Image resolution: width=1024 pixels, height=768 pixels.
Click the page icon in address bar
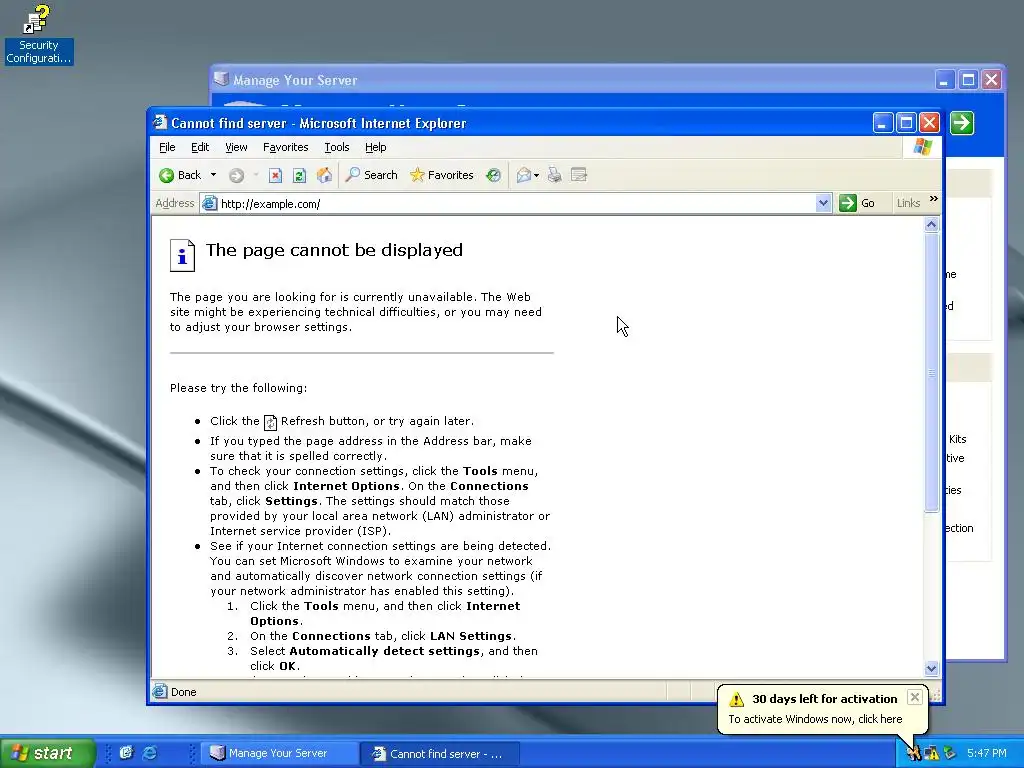click(209, 203)
